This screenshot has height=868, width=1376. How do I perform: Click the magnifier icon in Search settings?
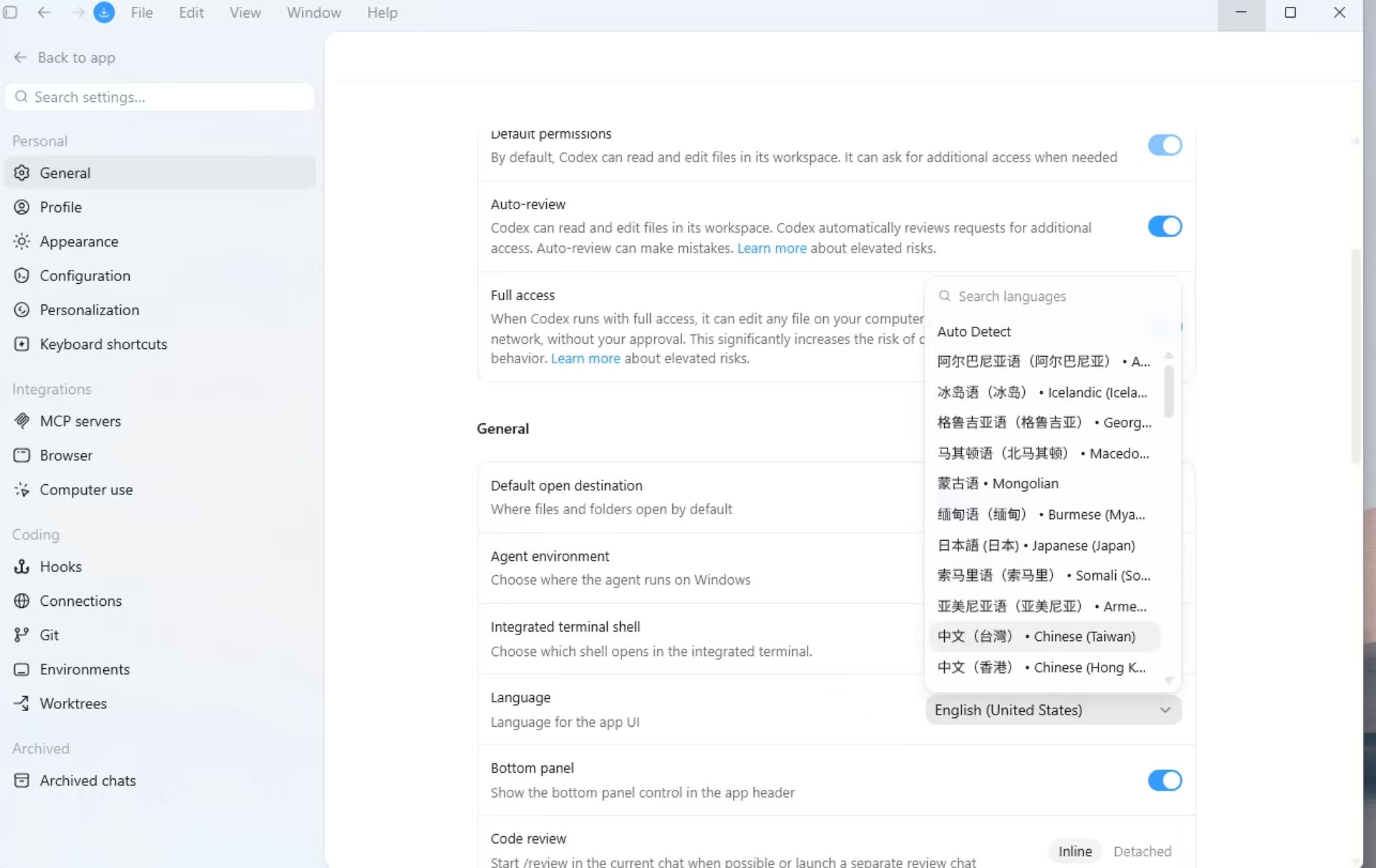point(22,97)
